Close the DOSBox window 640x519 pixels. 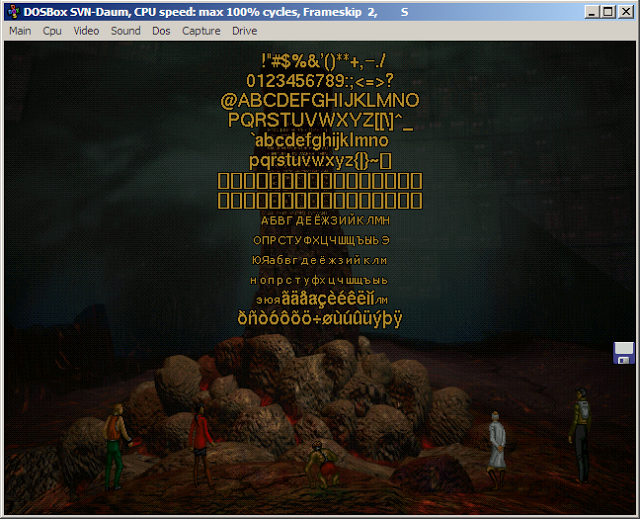626,12
